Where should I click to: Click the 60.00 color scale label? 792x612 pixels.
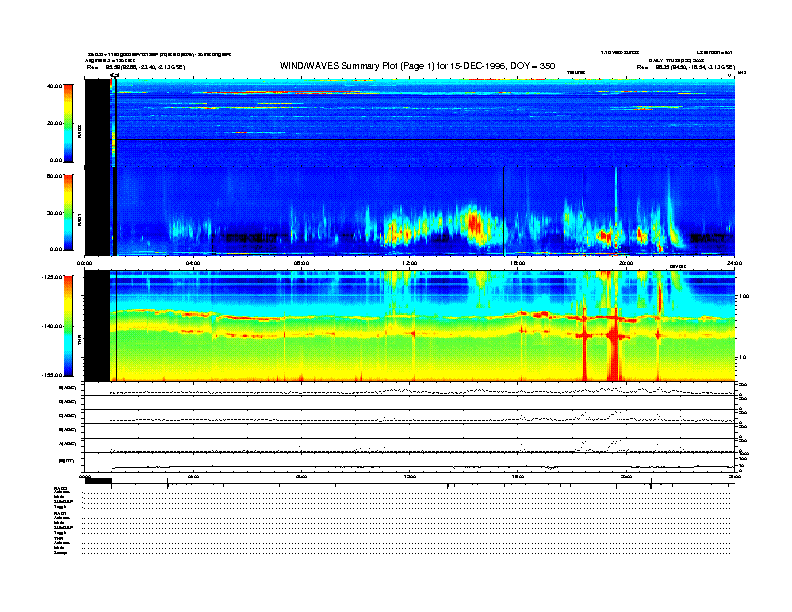[x=54, y=176]
